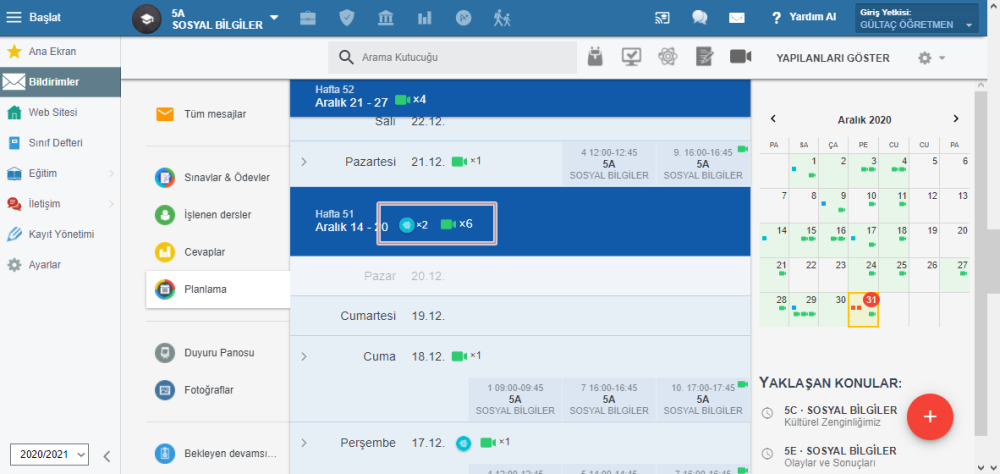Image resolution: width=1000 pixels, height=474 pixels.
Task: Click the green camera icon on Cuma row
Action: (x=459, y=356)
